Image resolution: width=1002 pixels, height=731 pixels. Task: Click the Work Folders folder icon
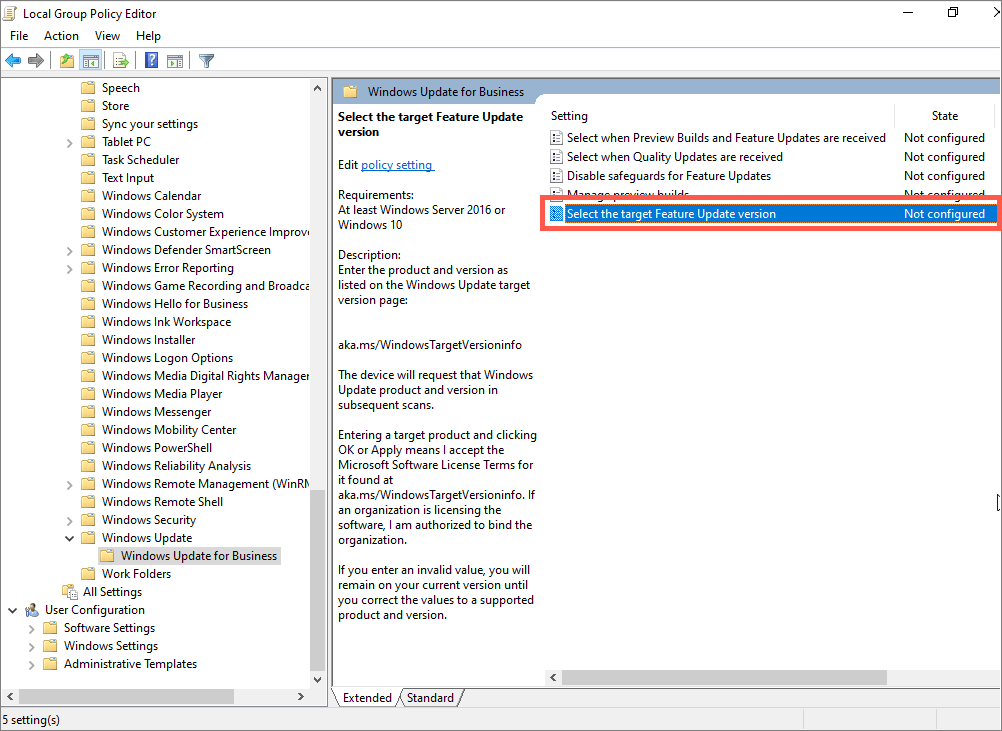pos(88,574)
